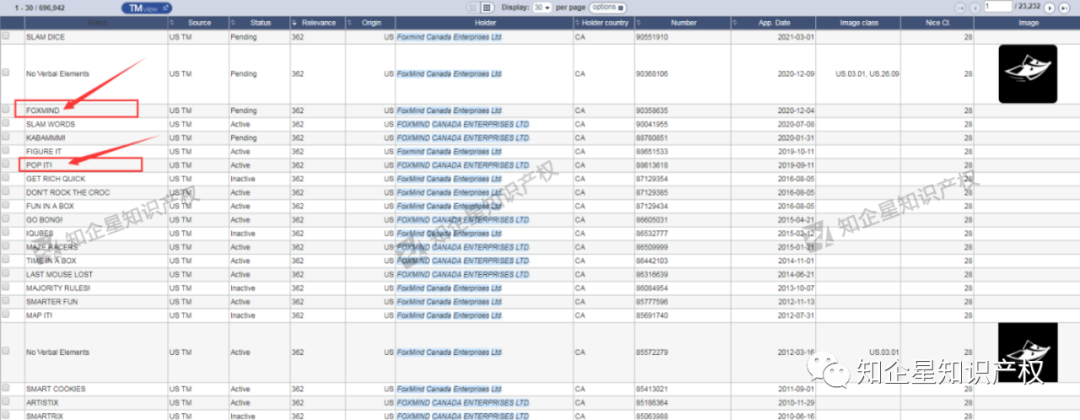Sort by the Number column

(x=683, y=23)
